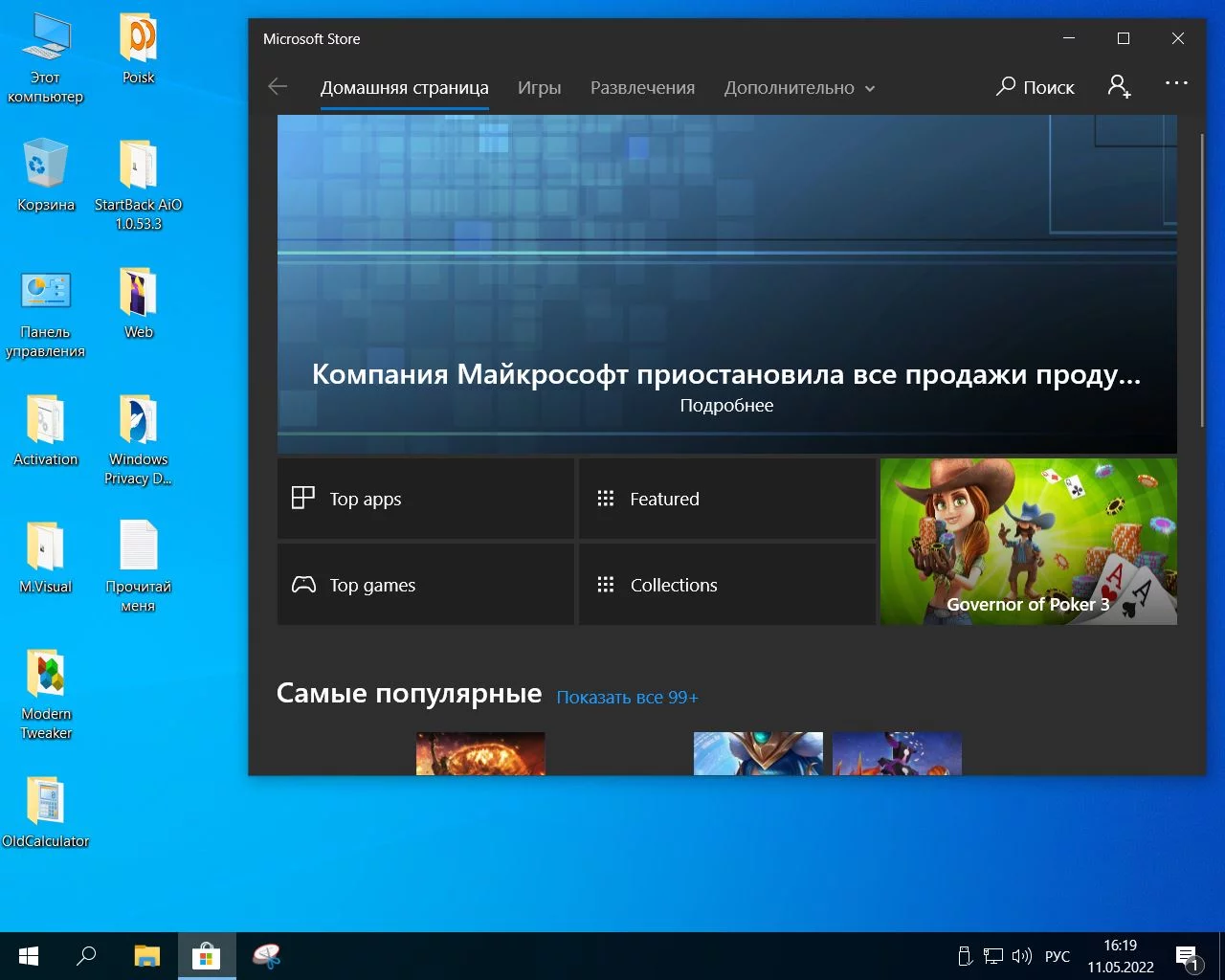Select the Windows Privacy D... folder
This screenshot has width=1225, height=980.
tap(139, 440)
